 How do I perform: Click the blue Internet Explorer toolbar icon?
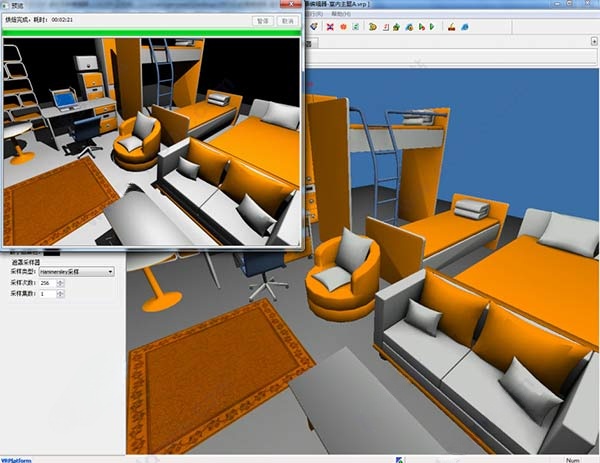(x=465, y=27)
